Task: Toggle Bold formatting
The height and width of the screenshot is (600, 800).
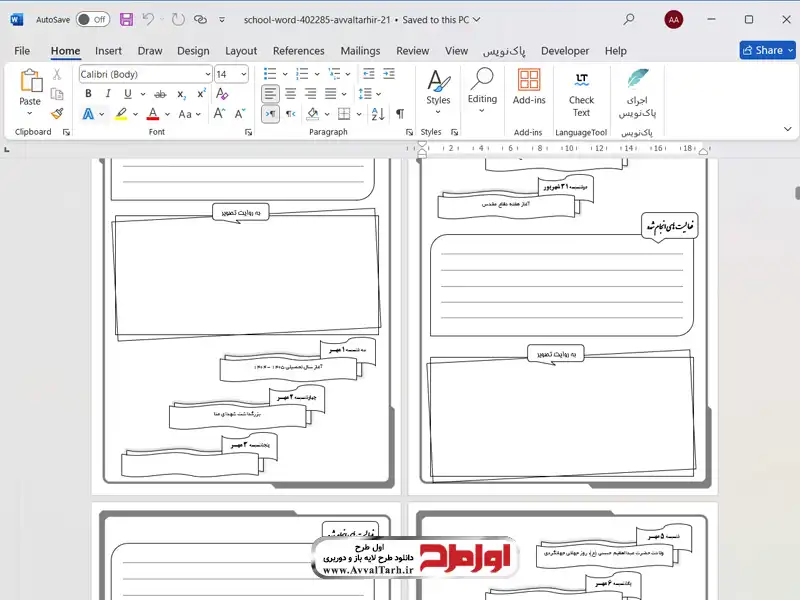Action: (86, 93)
